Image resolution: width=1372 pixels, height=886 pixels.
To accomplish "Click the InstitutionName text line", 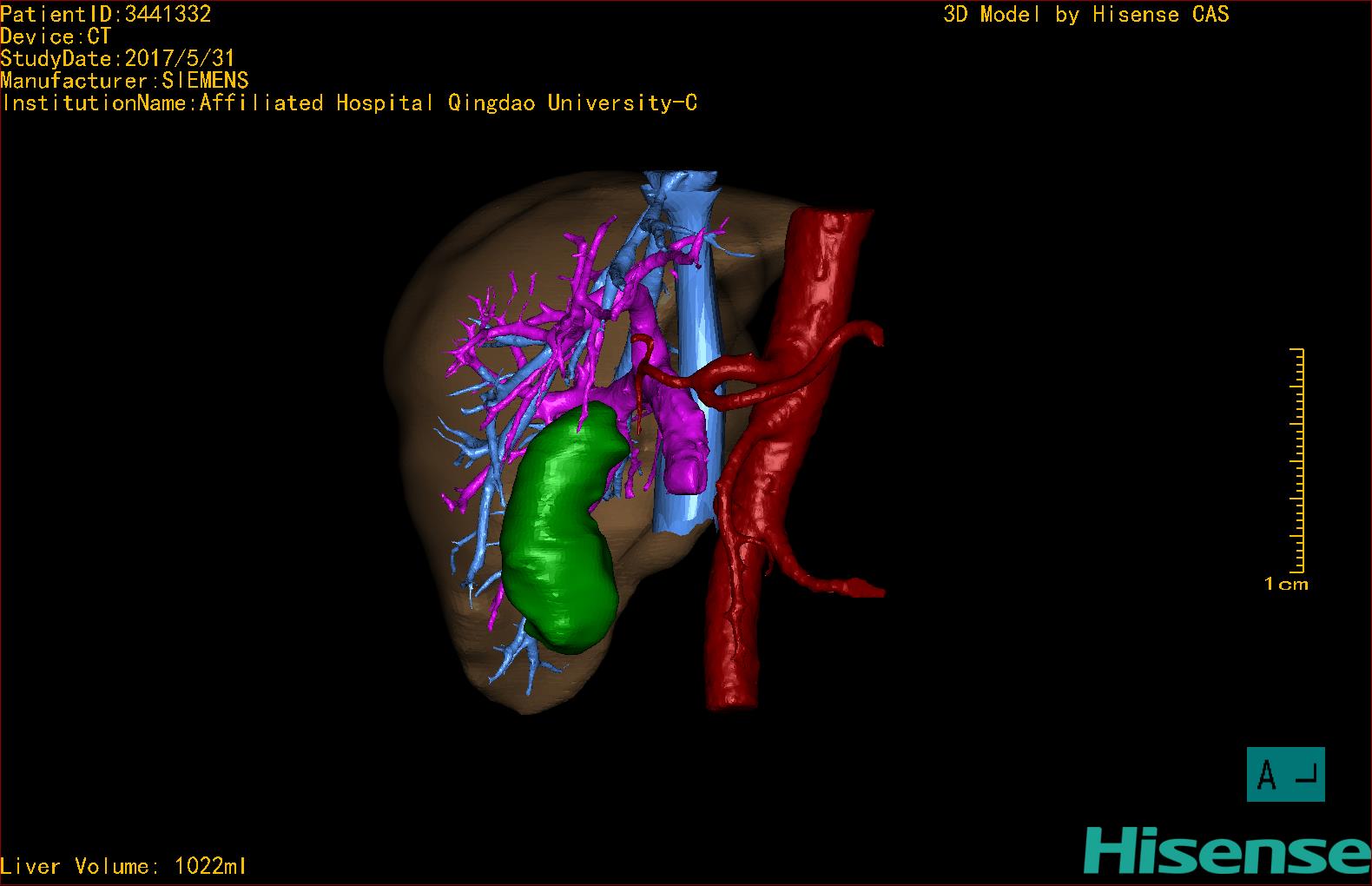I will point(349,103).
